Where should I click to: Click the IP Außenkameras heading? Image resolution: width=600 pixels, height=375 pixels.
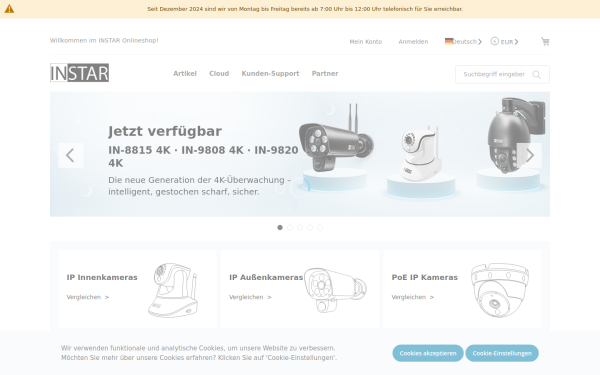(x=266, y=277)
